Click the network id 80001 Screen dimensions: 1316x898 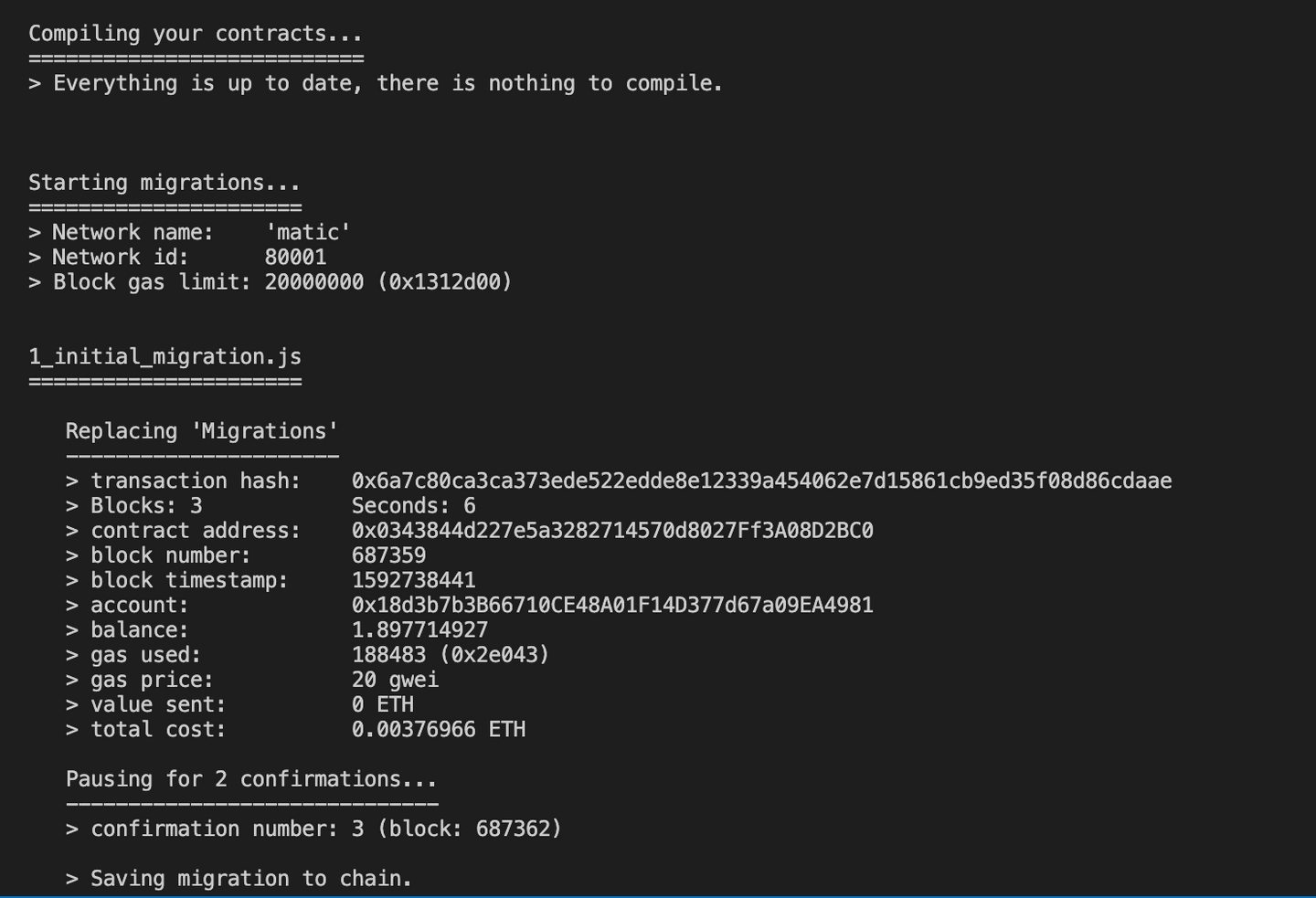coord(295,258)
